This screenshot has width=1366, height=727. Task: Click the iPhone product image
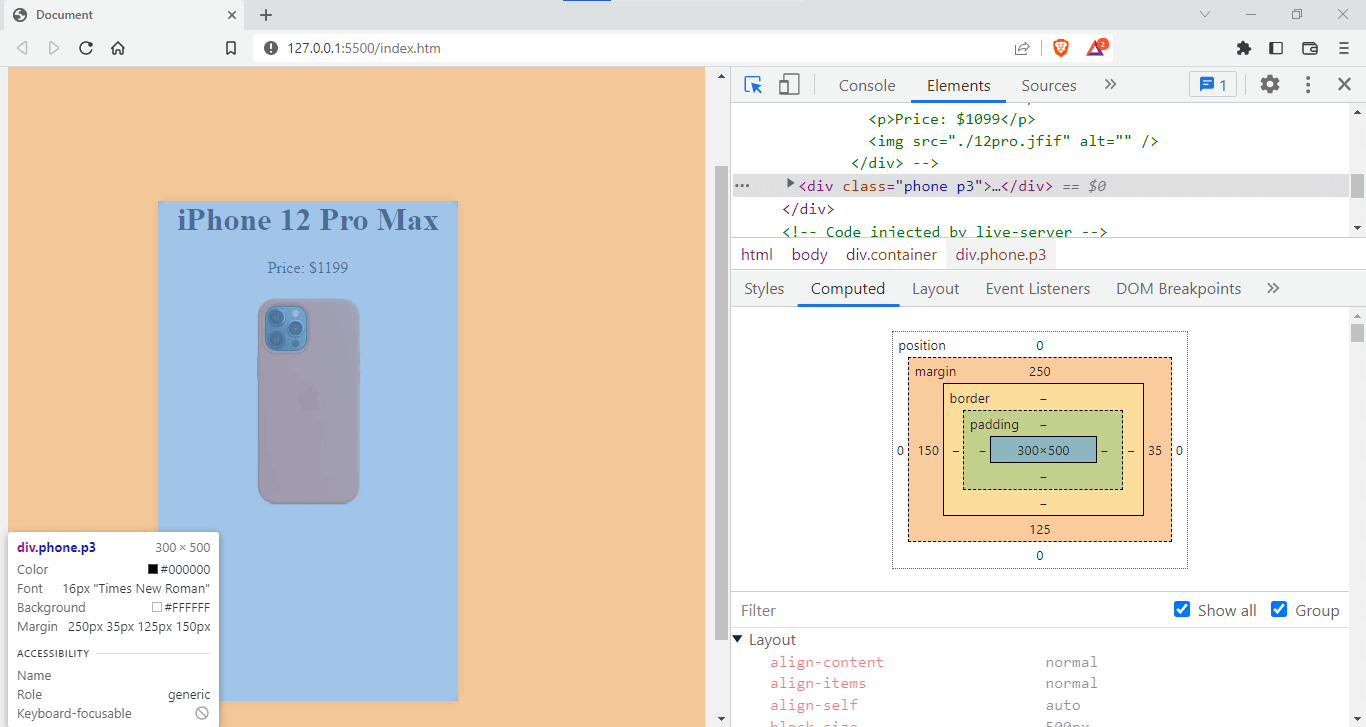pyautogui.click(x=308, y=401)
